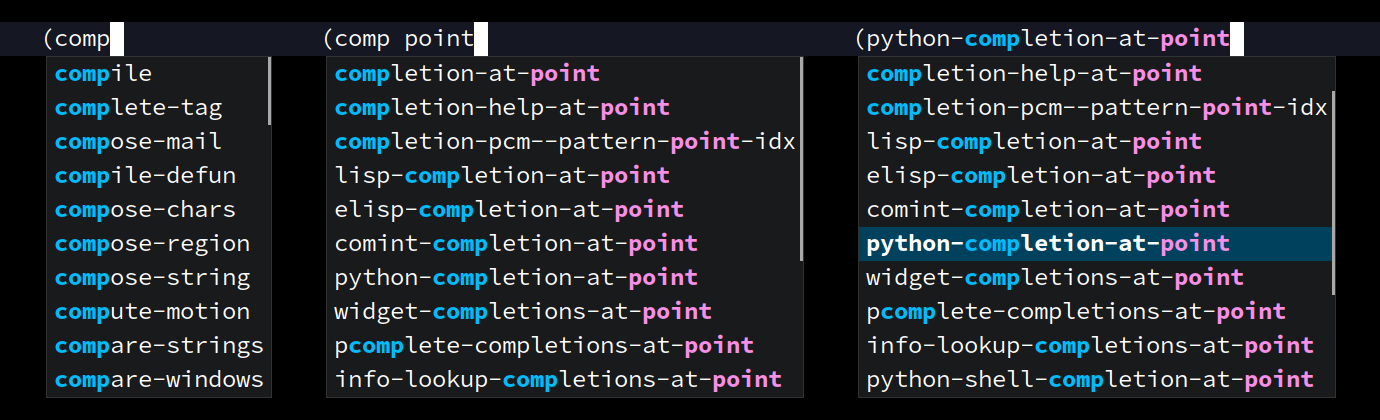Select widget-completions-at-point in right popup
Viewport: 1380px width, 420px height.
(1095, 278)
